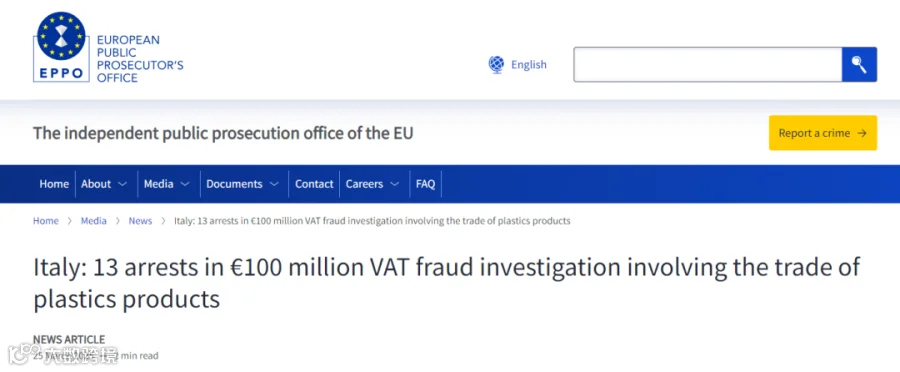This screenshot has width=900, height=372.
Task: Expand the Careers menu chevron
Action: (x=394, y=184)
